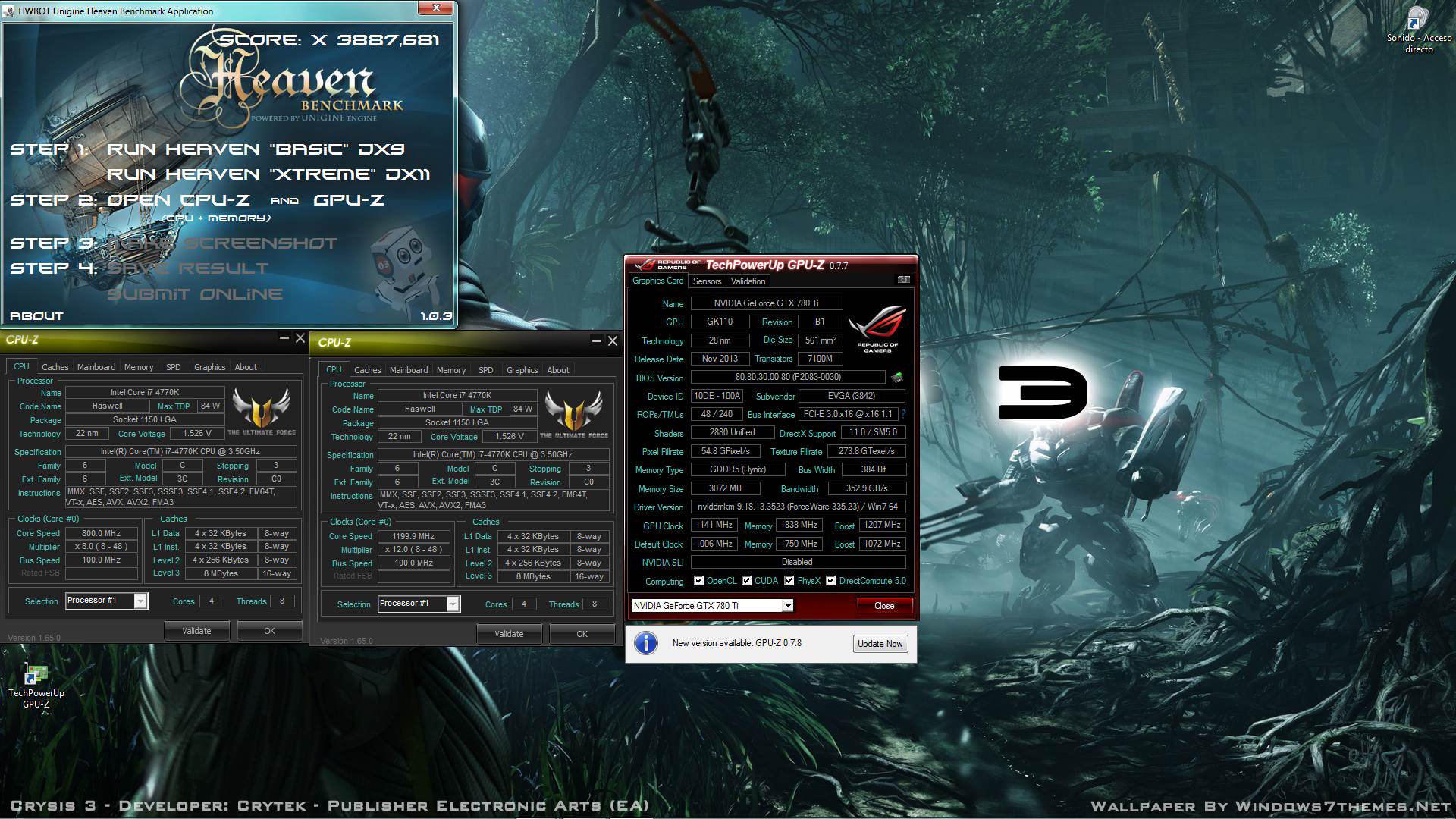The height and width of the screenshot is (819, 1456).
Task: Open Memory tab in right CPU-Z
Action: point(451,370)
